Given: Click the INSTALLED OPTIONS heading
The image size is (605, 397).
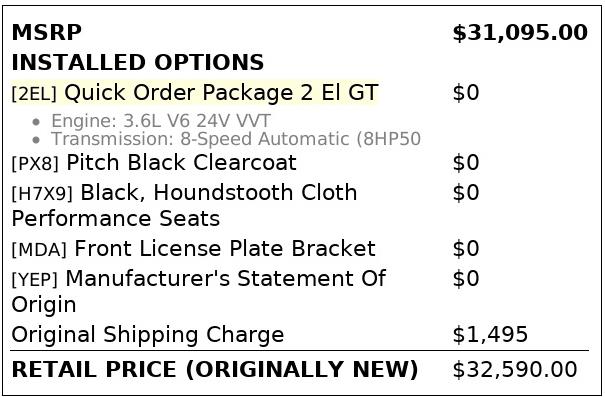Looking at the screenshot, I should pyautogui.click(x=138, y=63).
